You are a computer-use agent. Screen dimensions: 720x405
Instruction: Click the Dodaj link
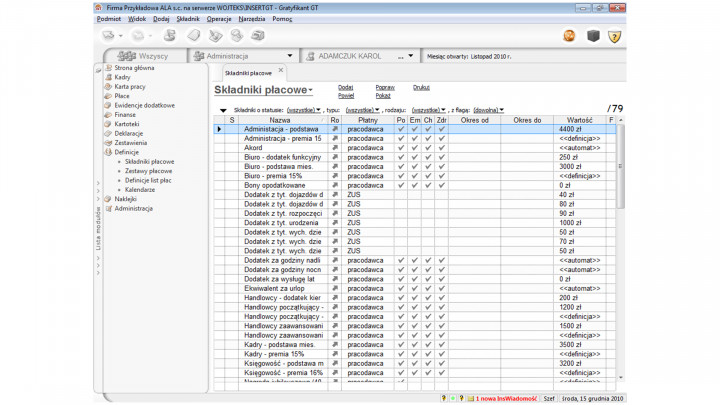345,87
